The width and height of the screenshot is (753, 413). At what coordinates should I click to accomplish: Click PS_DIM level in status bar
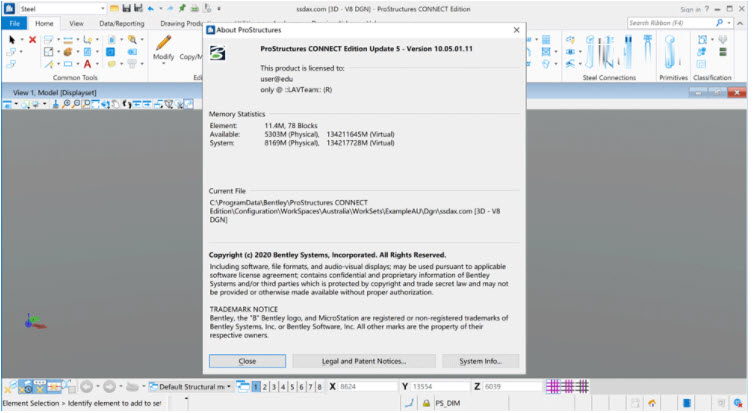pyautogui.click(x=448, y=403)
